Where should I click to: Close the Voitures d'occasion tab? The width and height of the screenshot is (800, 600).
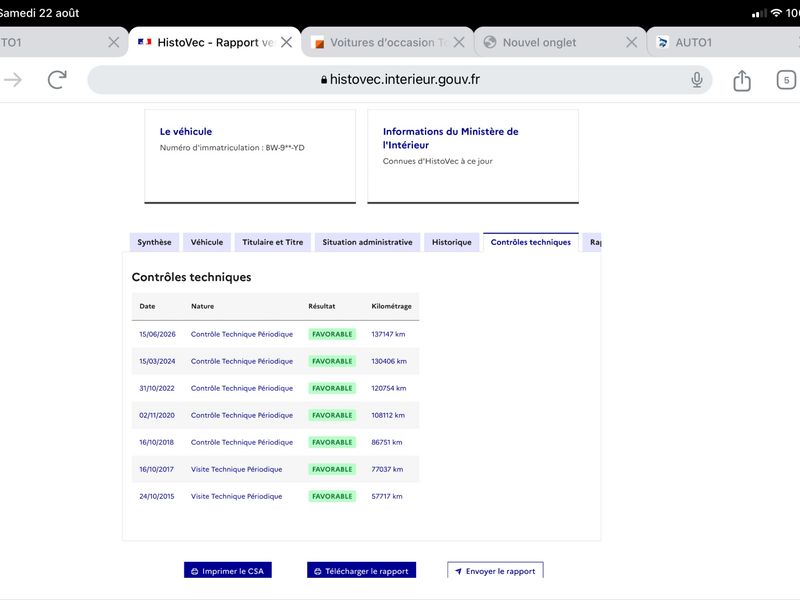point(459,42)
